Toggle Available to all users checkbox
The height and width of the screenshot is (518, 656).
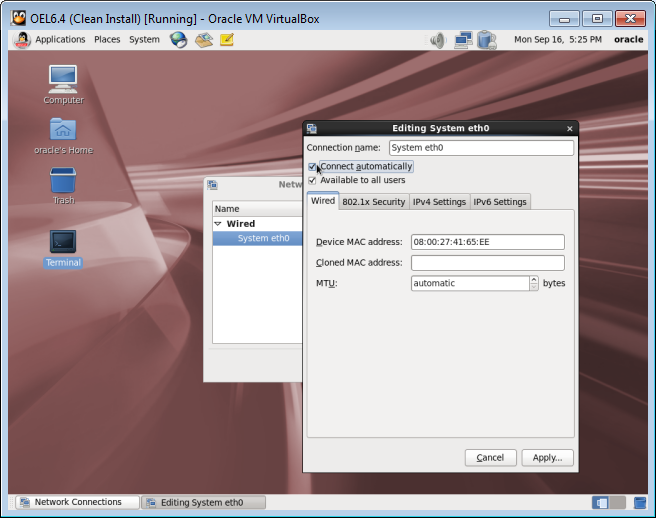coord(312,180)
